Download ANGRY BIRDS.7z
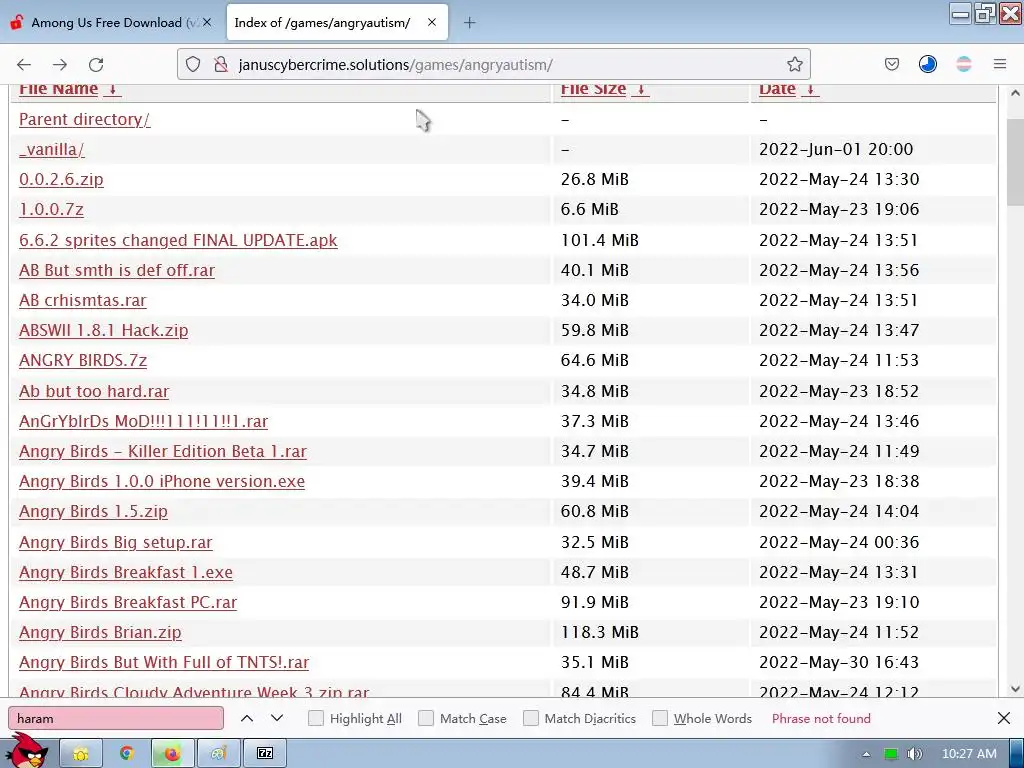Screen dimensions: 1024x768 click(83, 360)
